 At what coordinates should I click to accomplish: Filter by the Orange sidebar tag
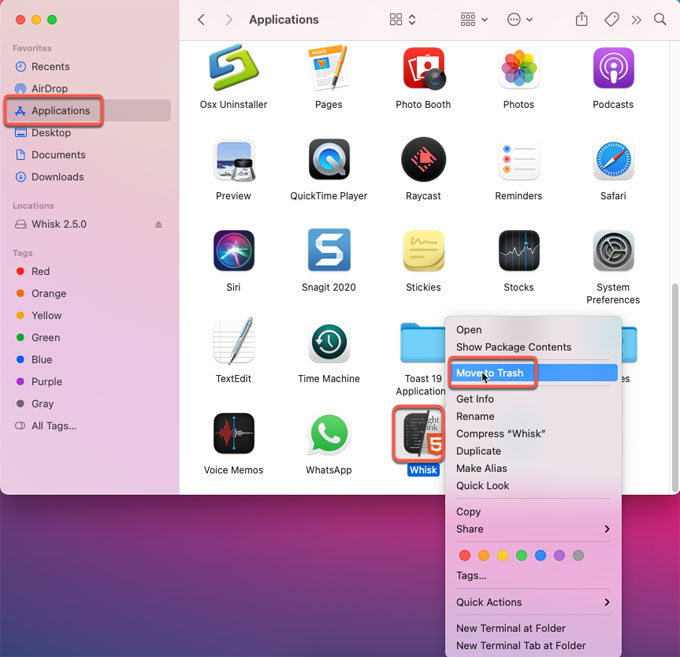(89, 294)
